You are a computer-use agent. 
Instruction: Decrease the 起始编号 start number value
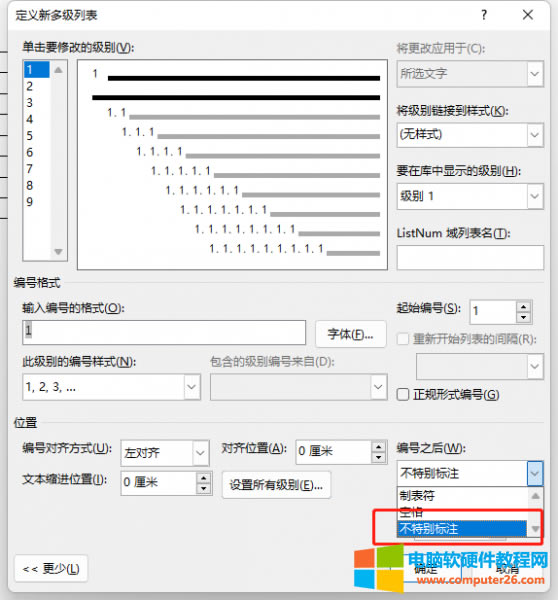[523, 318]
